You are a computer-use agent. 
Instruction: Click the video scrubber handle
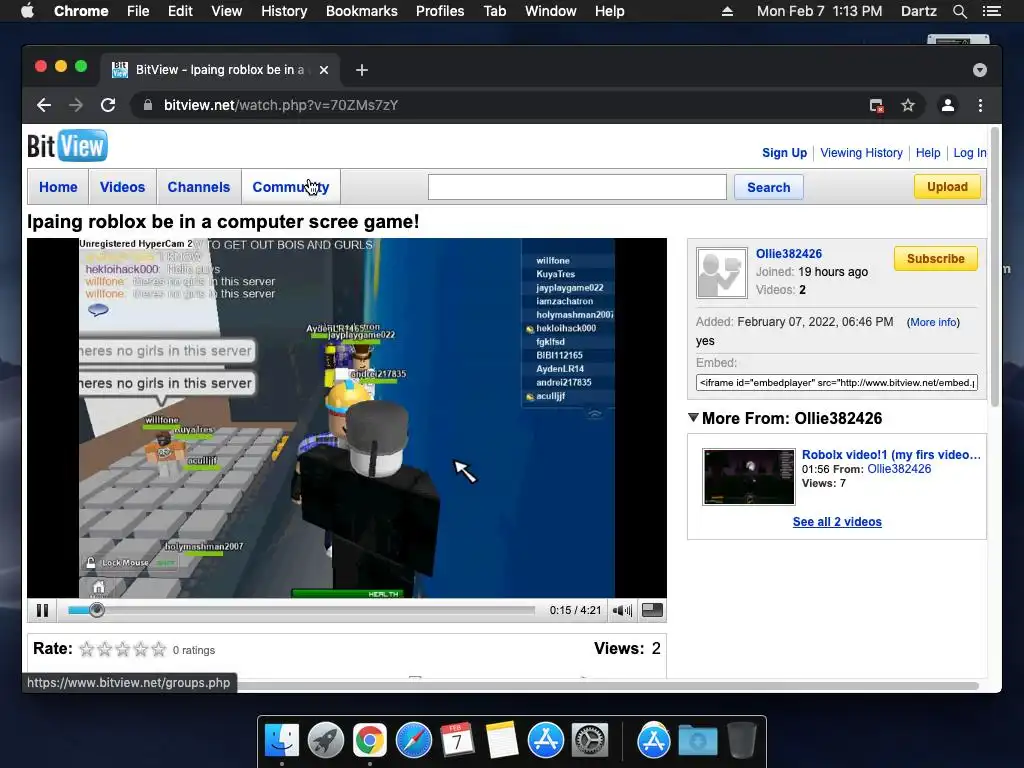pos(97,610)
